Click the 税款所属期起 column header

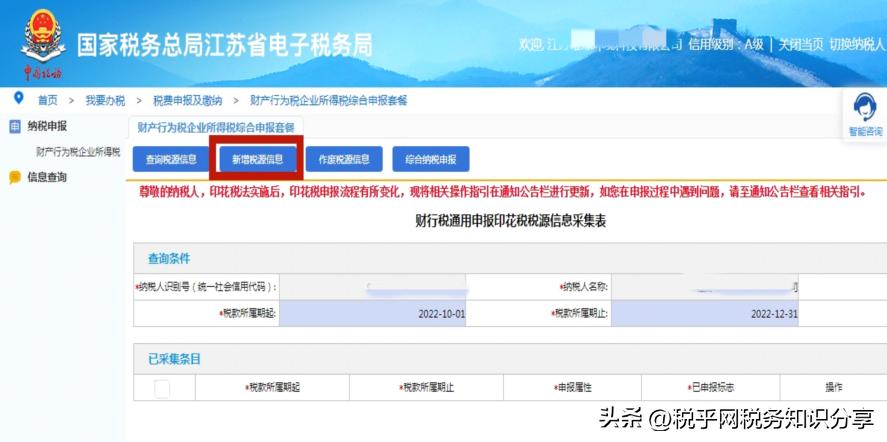tap(272, 388)
